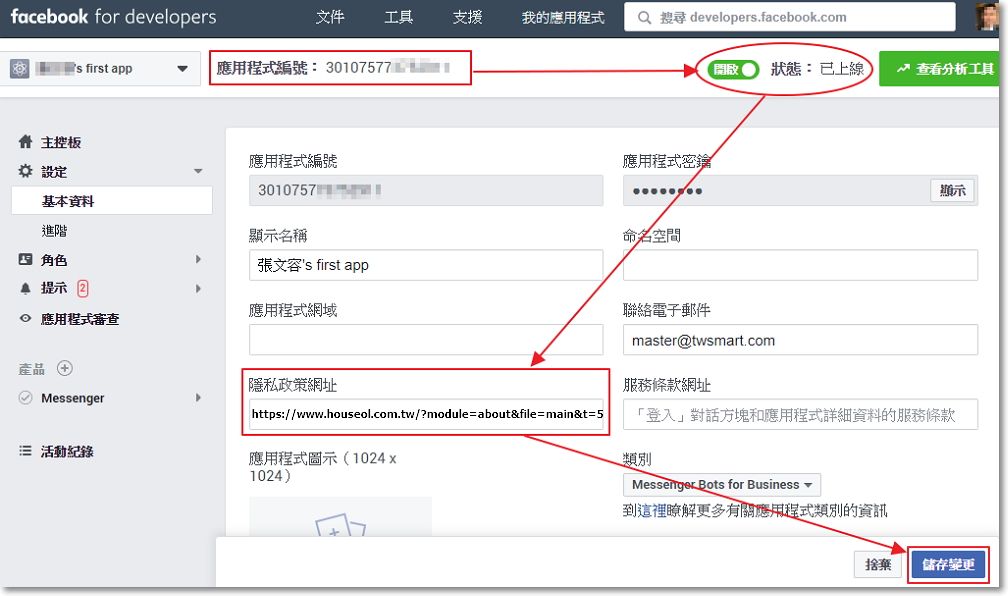Click the search magnifier icon
This screenshot has width=1008, height=596.
(x=642, y=17)
